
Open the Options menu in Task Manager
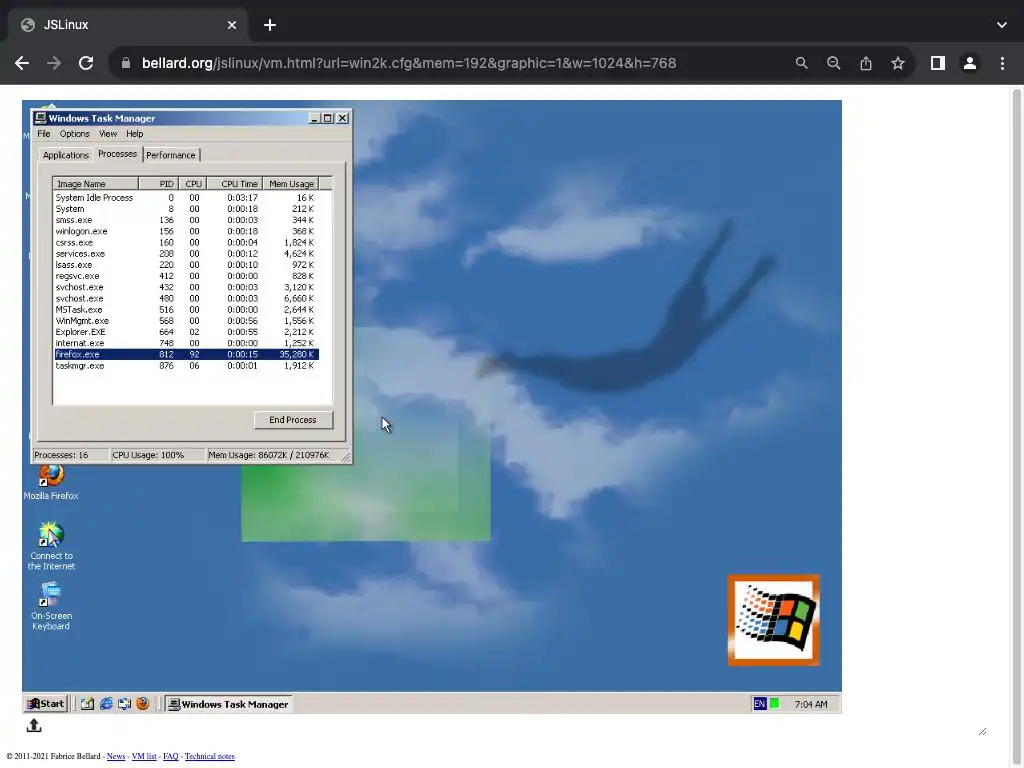[74, 134]
